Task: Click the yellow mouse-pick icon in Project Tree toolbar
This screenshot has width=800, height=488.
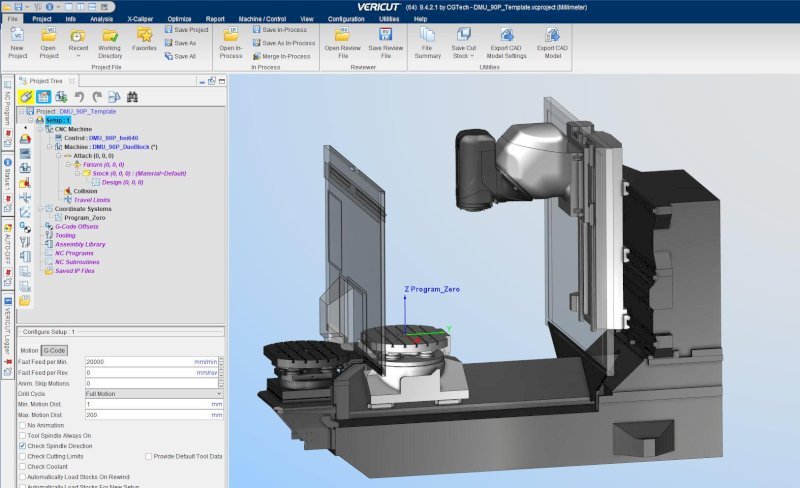Action: [26, 96]
